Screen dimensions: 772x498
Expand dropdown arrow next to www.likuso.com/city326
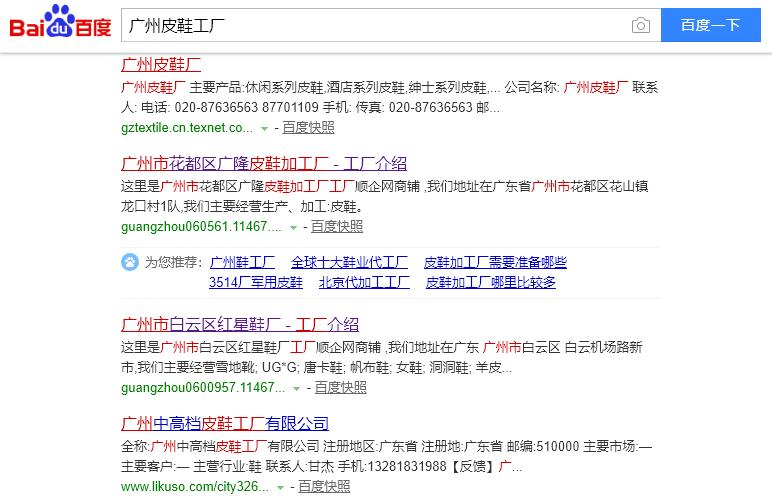coord(280,488)
